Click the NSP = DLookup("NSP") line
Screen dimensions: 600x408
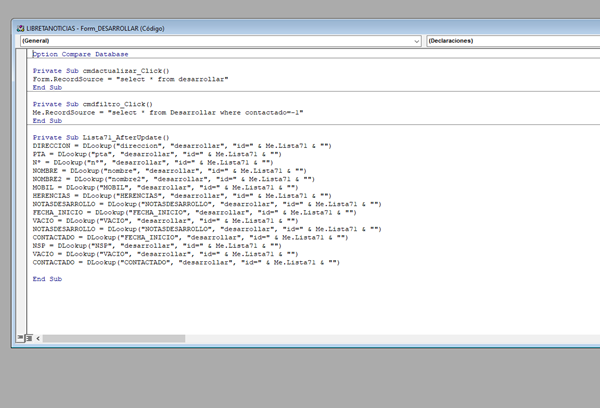point(157,246)
